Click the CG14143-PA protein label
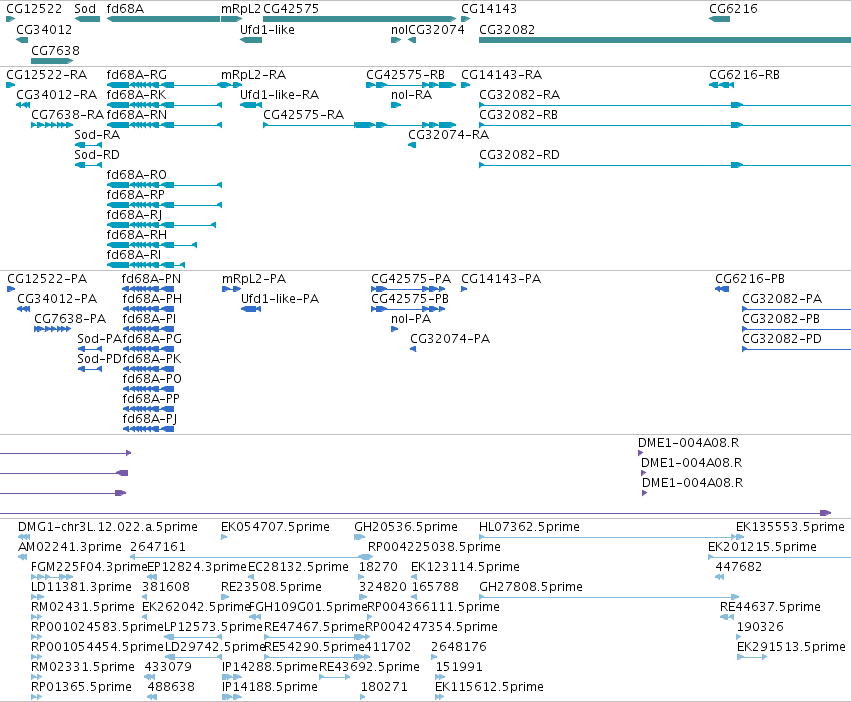 click(501, 279)
